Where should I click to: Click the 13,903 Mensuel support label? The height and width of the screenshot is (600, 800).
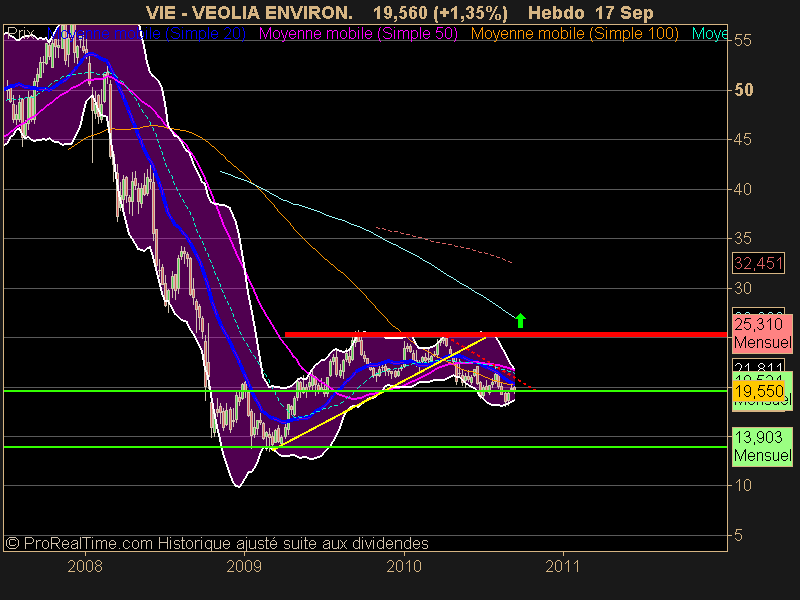click(x=762, y=446)
